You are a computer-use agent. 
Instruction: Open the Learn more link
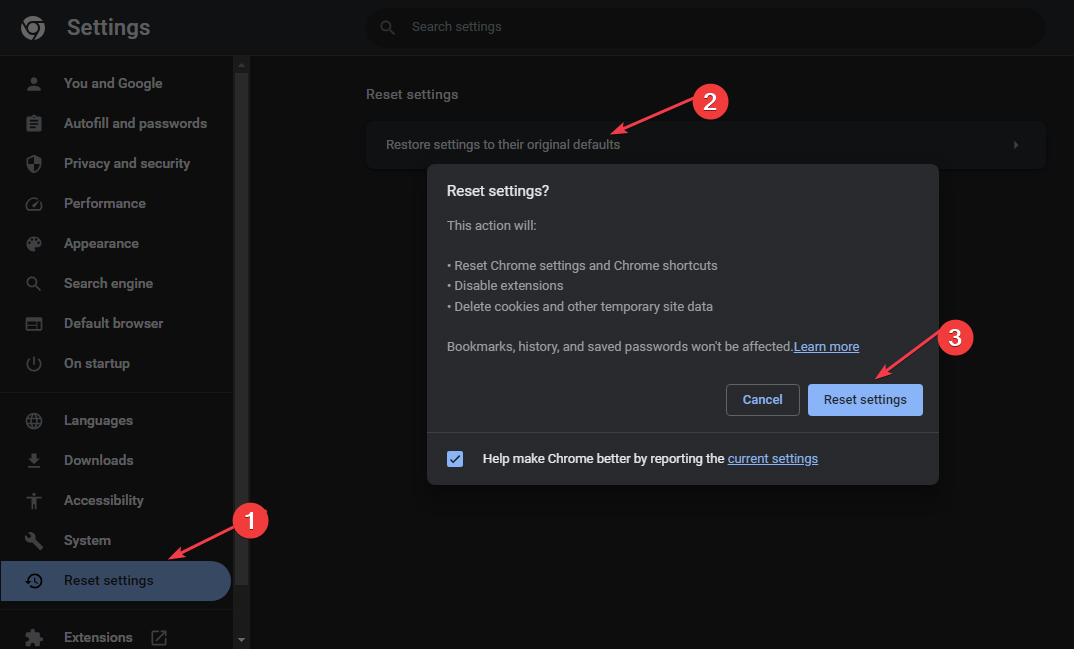point(826,347)
